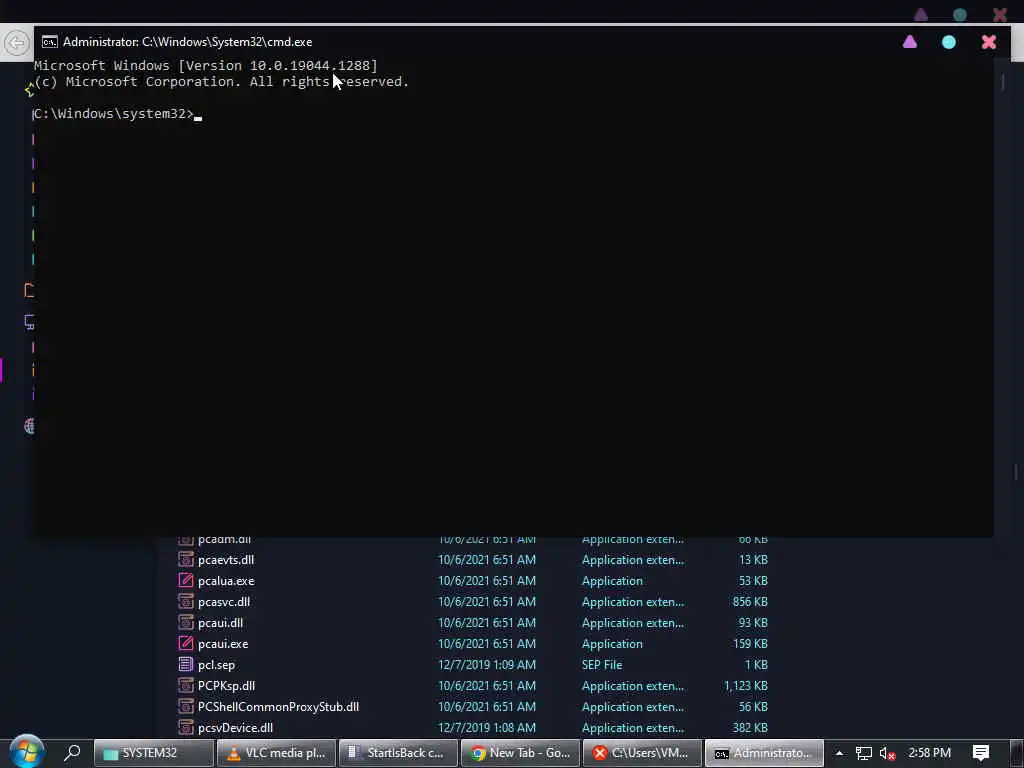Select file name PCPKsp.dll

pos(226,686)
